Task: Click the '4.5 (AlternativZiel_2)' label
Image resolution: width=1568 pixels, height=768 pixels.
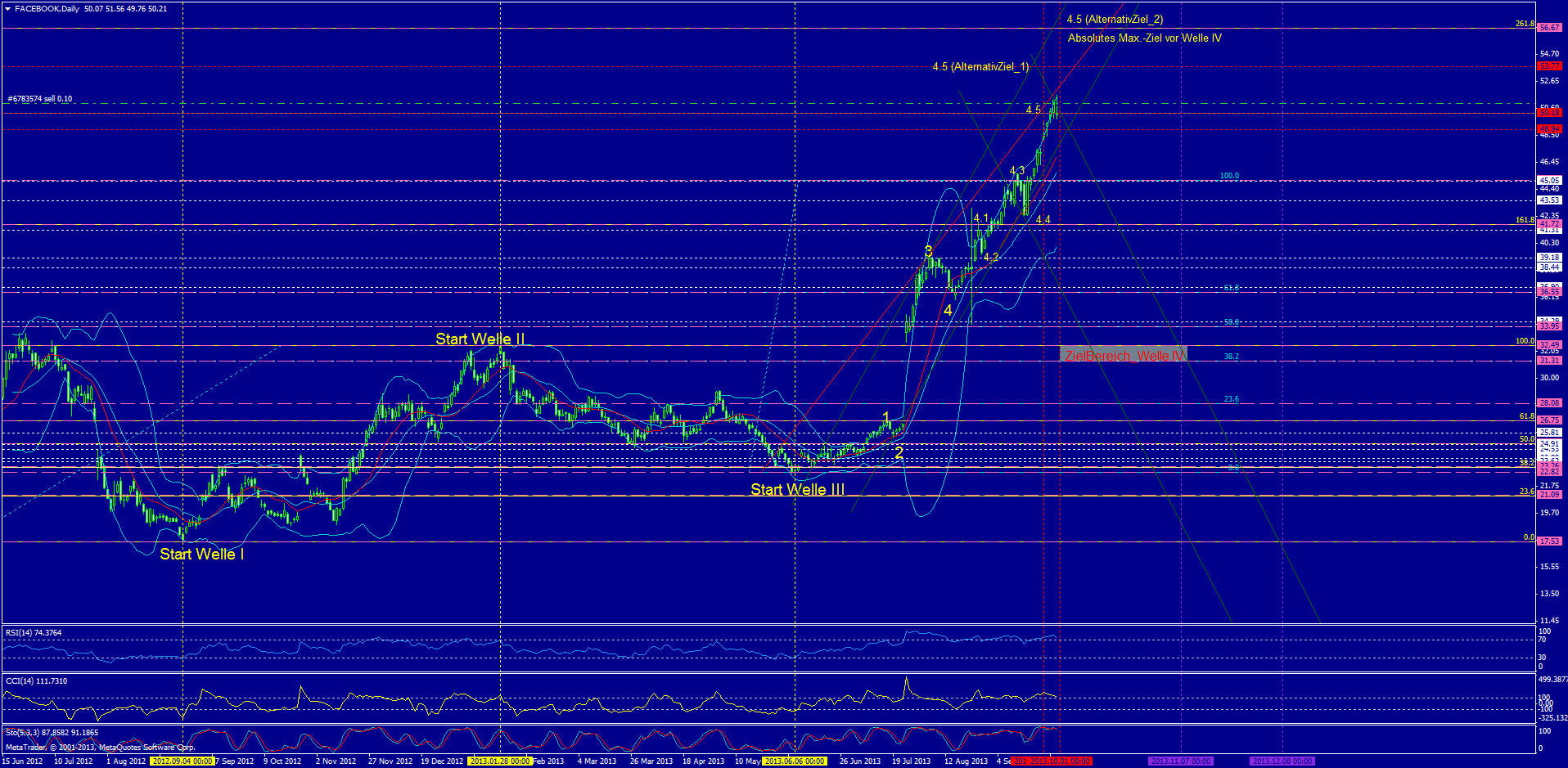Action: pos(1115,20)
